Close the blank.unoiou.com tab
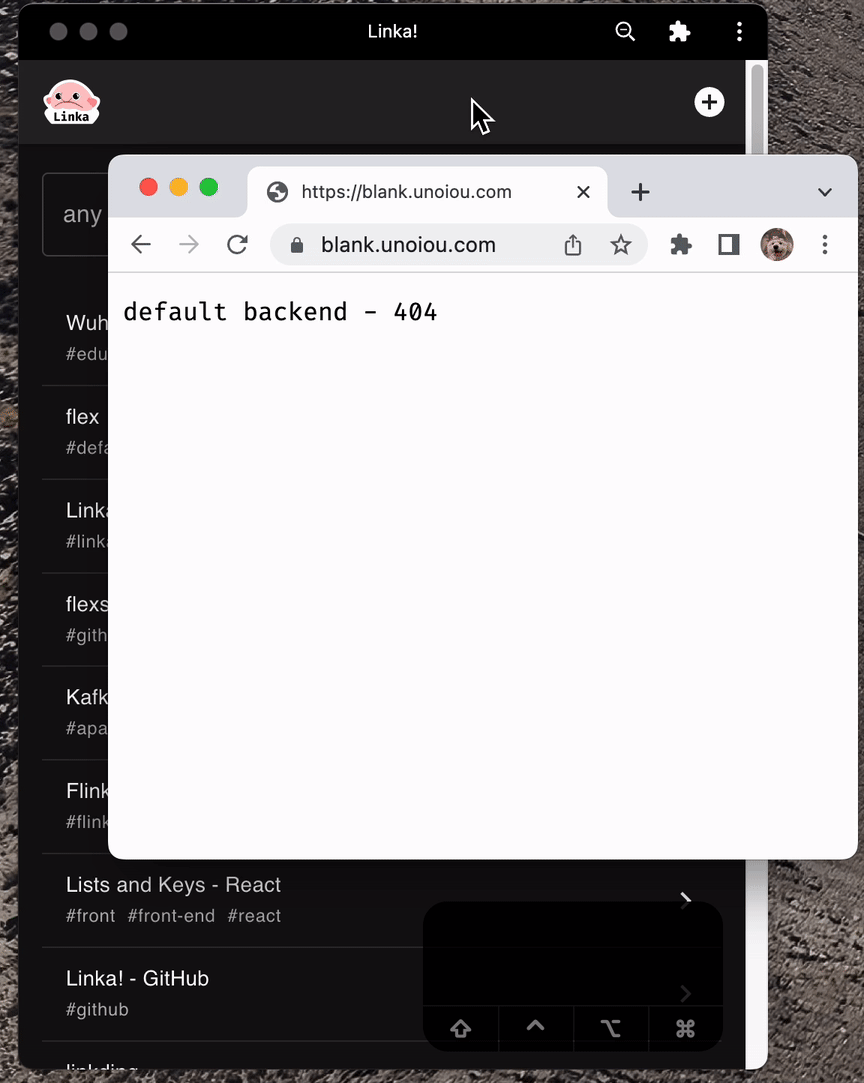This screenshot has width=864, height=1083. pyautogui.click(x=583, y=192)
